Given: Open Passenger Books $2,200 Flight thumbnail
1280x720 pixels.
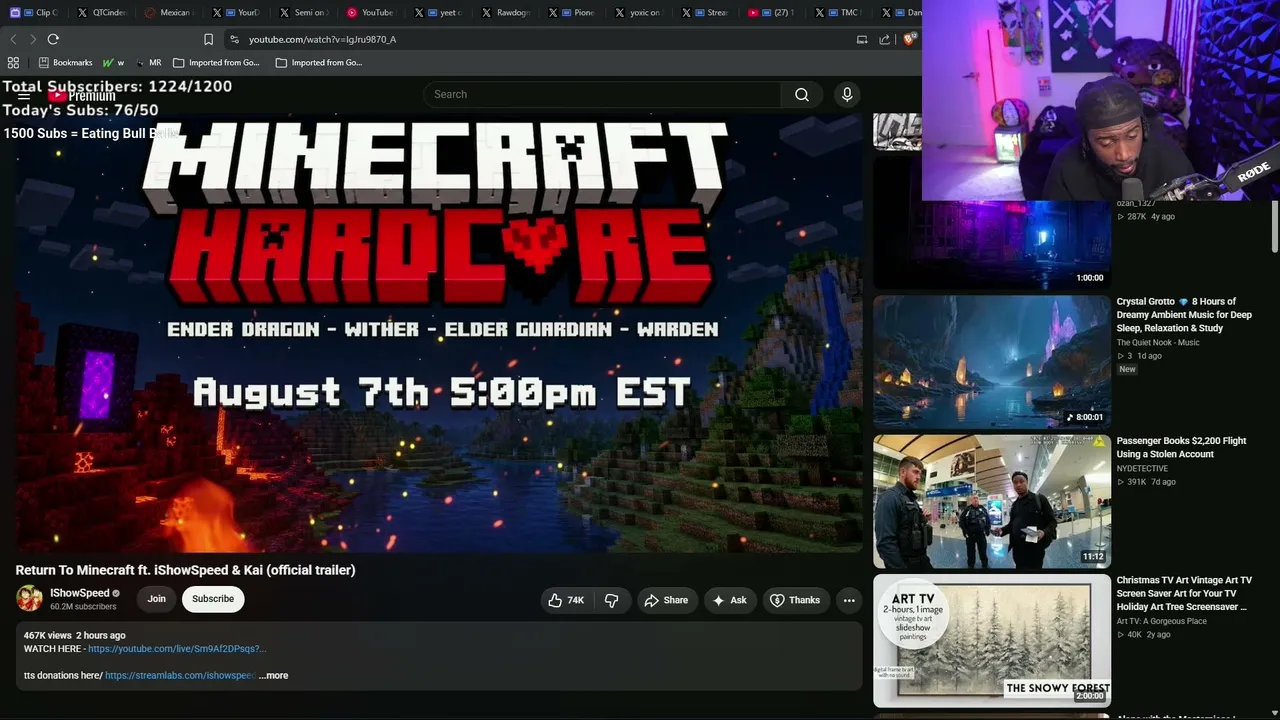Looking at the screenshot, I should click(x=992, y=501).
